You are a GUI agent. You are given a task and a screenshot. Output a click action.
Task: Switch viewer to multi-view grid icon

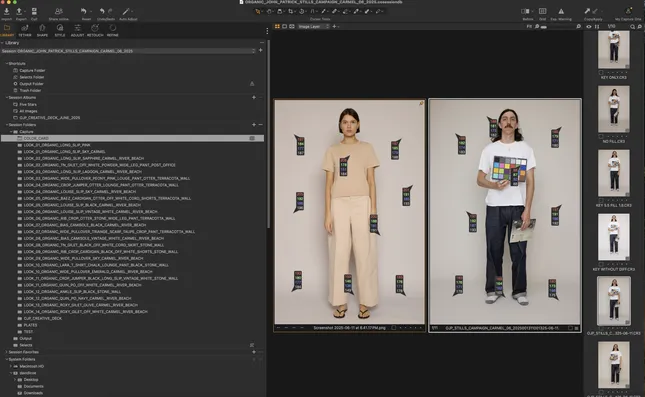[x=277, y=26]
